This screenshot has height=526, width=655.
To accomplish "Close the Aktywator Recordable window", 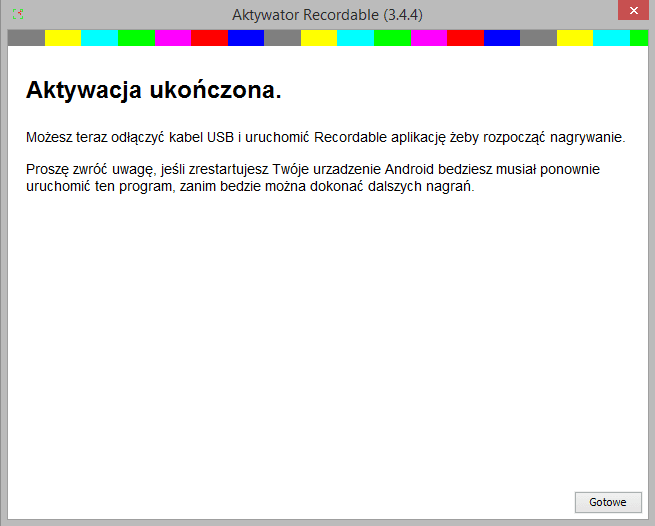I will [x=634, y=10].
